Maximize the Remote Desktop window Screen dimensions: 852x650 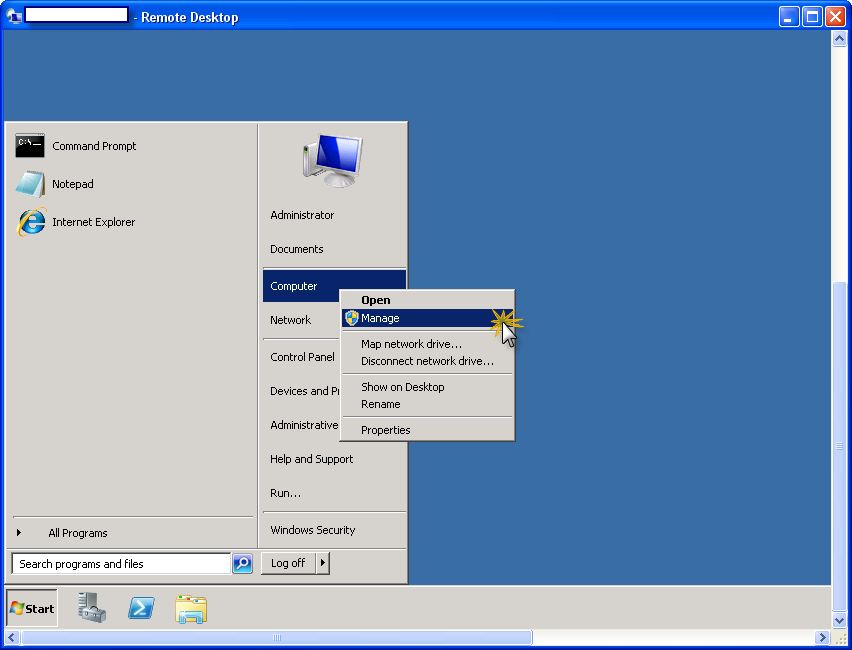click(x=812, y=17)
